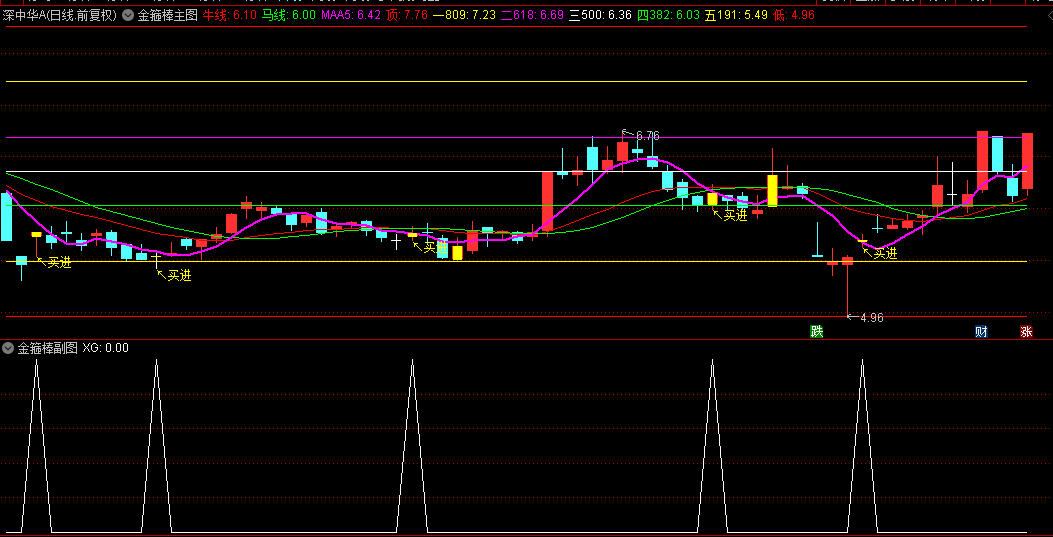This screenshot has height=537, width=1053.
Task: Click the rightmost 买进 buy signal marker
Action: point(884,254)
